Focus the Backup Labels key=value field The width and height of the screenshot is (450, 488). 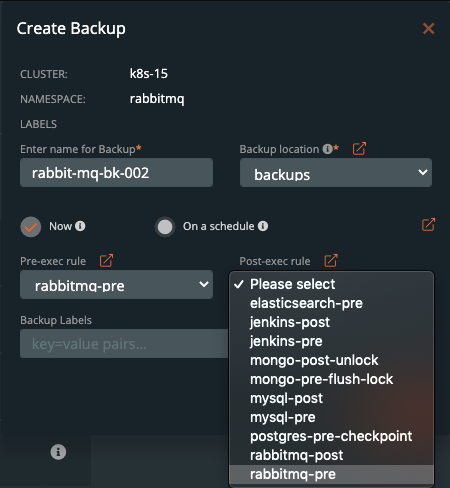tap(124, 344)
